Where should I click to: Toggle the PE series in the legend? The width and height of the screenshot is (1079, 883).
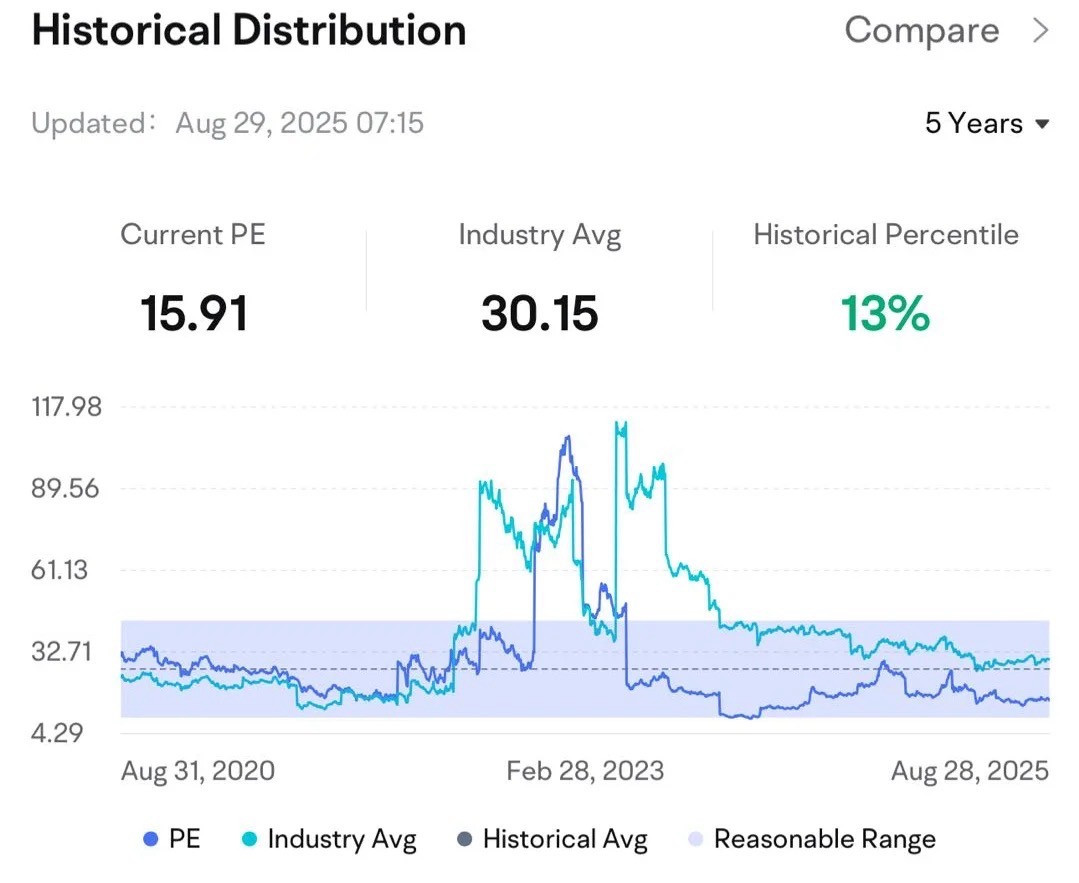click(x=172, y=839)
